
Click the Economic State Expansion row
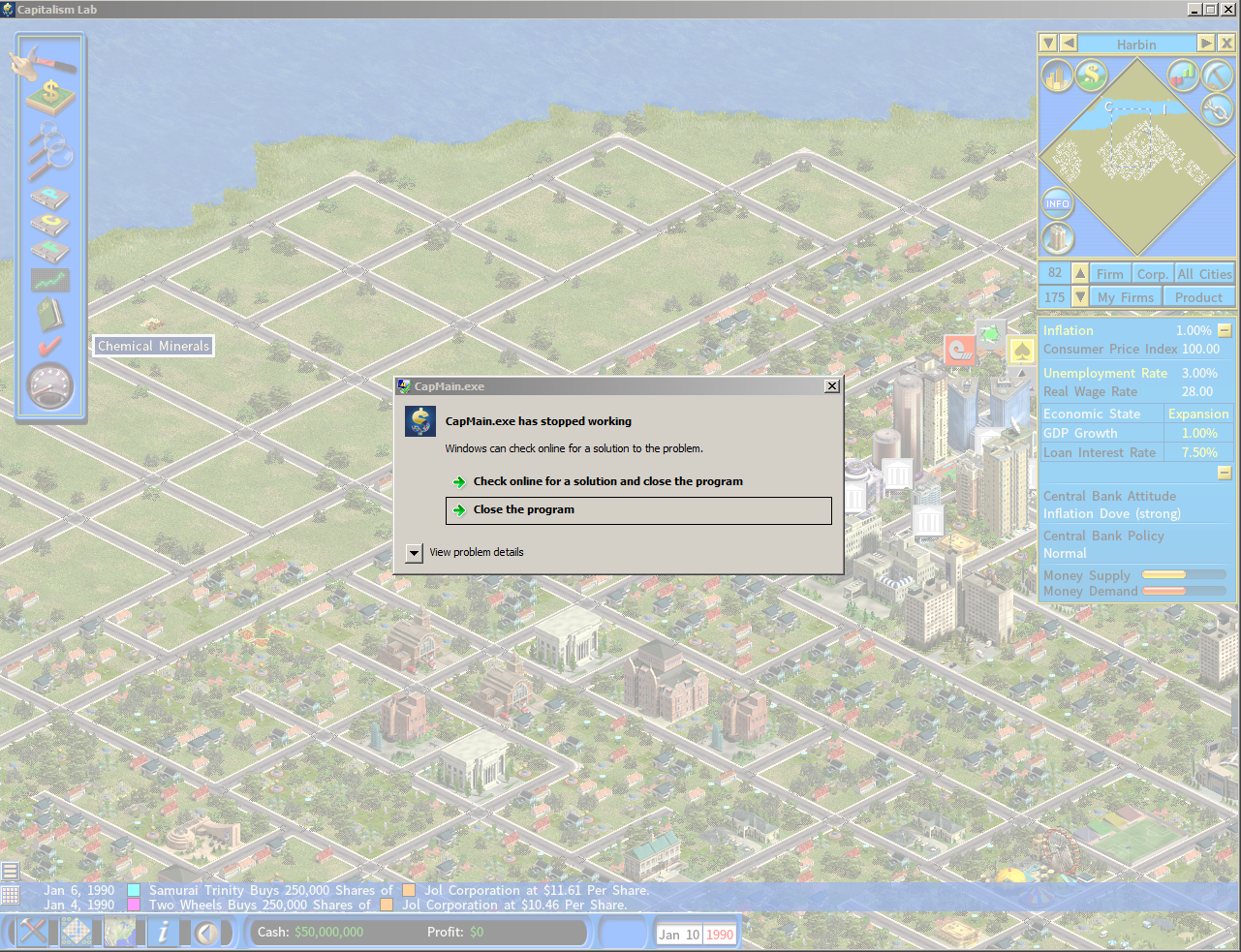click(1135, 414)
